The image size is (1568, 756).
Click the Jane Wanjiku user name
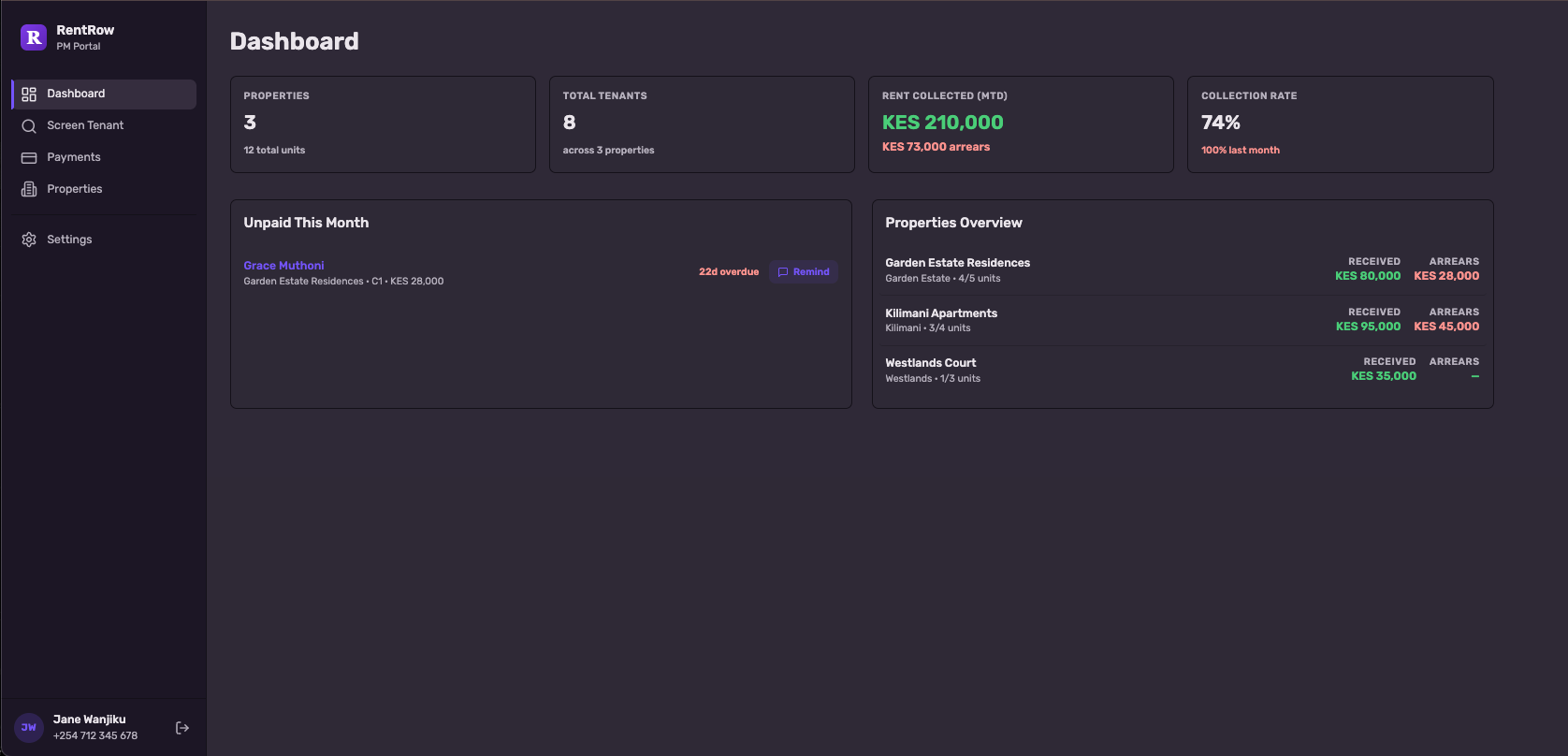pos(89,720)
